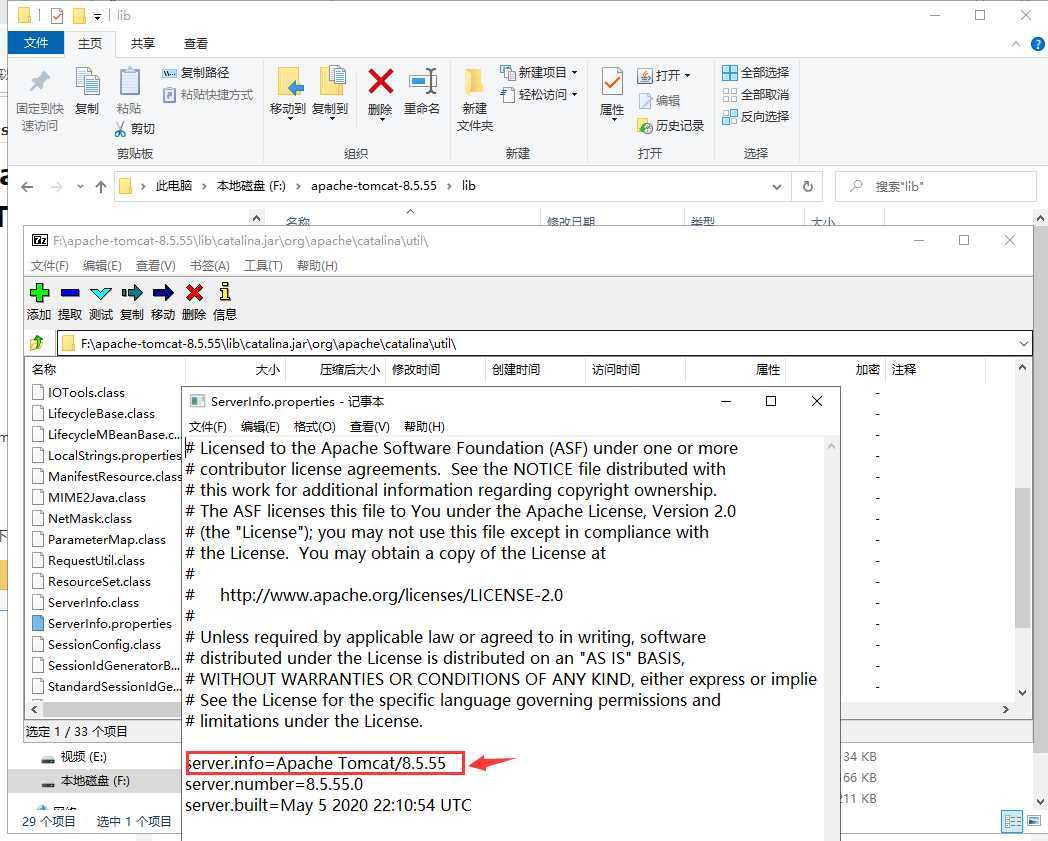Image resolution: width=1048 pixels, height=841 pixels.
Task: Click the 此电脑 breadcrumb chevron
Action: coord(205,187)
